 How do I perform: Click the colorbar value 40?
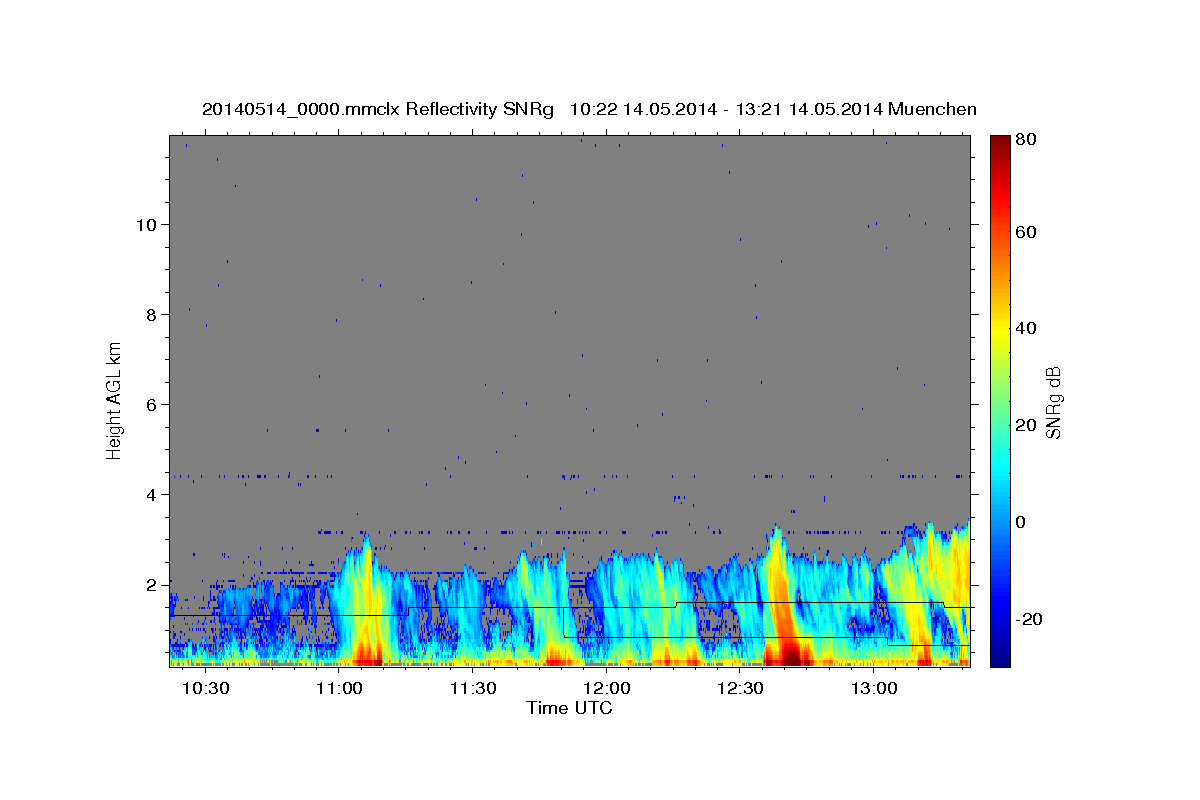click(x=1025, y=329)
